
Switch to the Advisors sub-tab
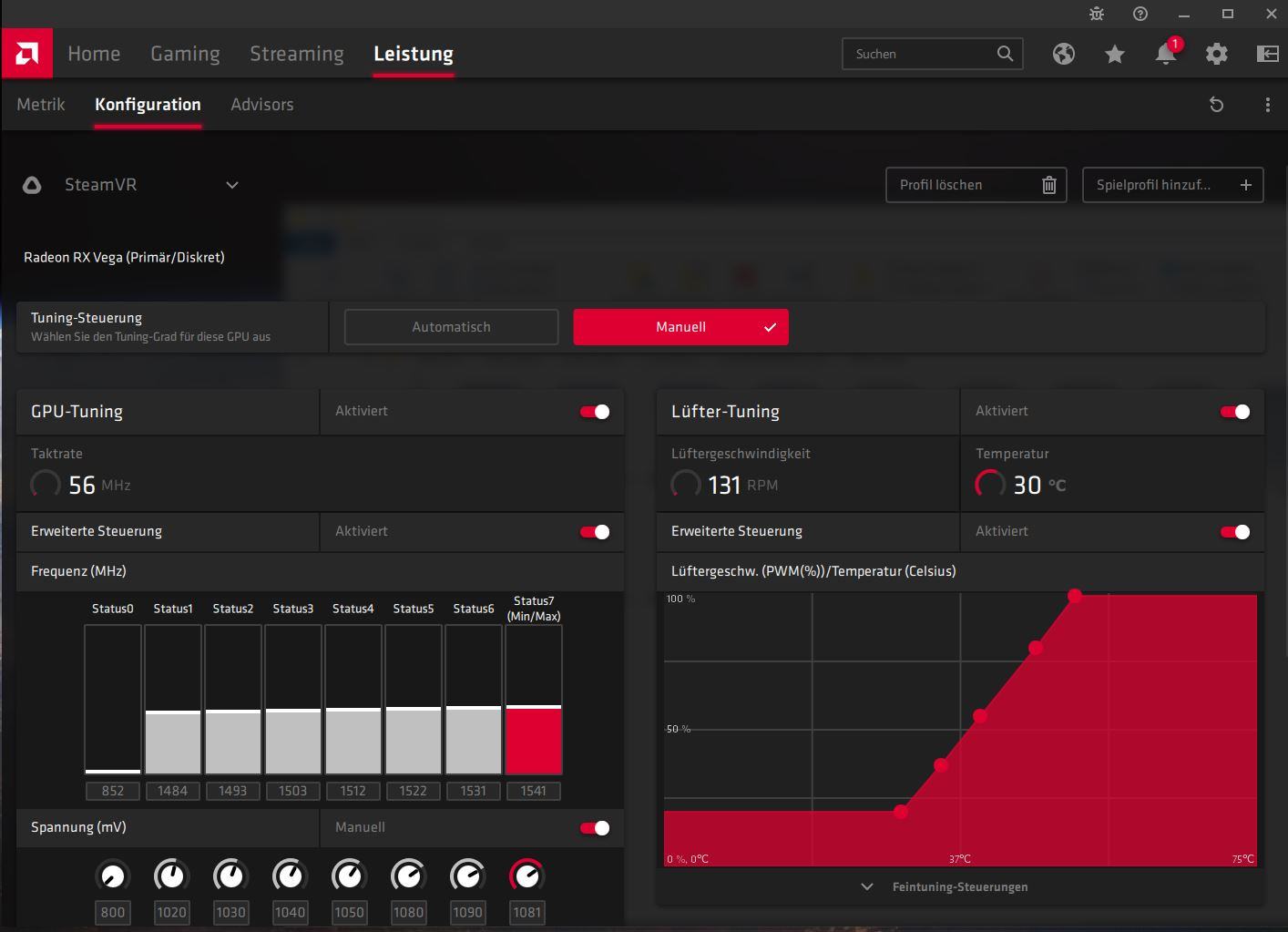click(262, 105)
